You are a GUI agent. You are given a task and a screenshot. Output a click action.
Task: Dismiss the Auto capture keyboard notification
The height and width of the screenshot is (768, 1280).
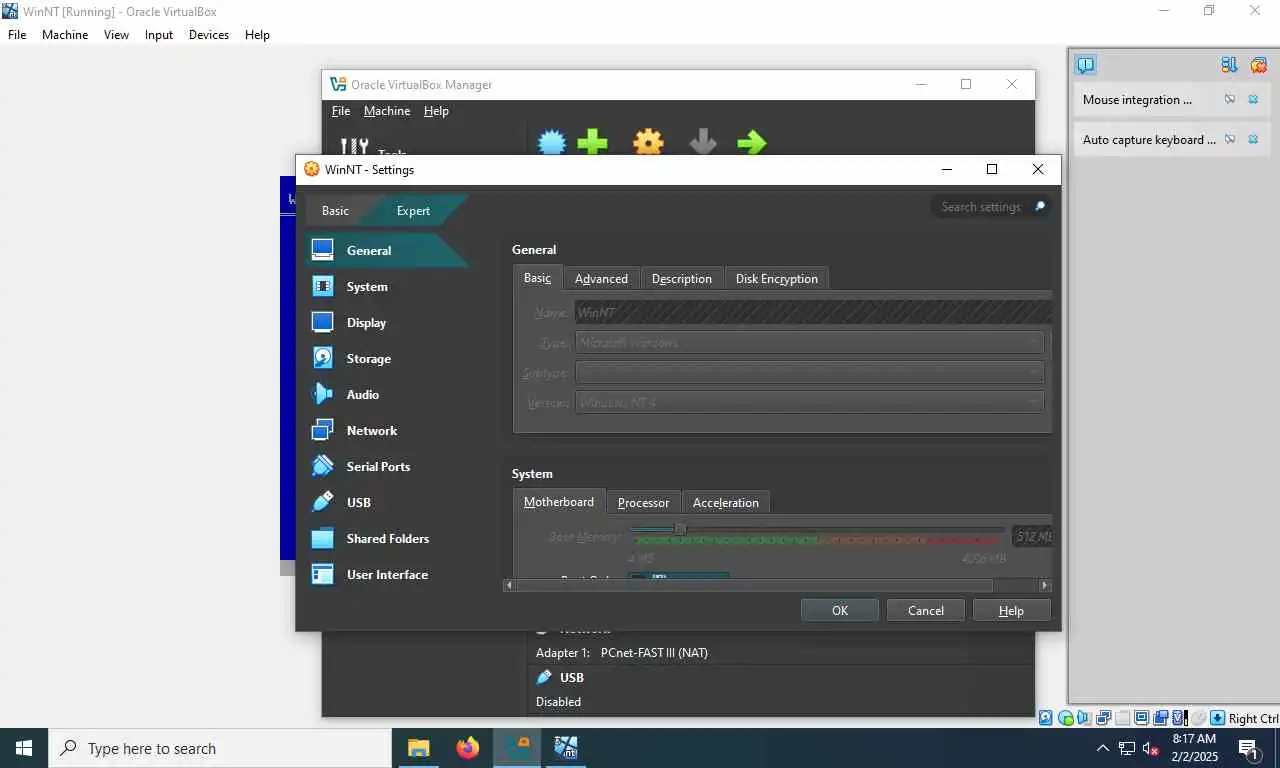(x=1253, y=140)
